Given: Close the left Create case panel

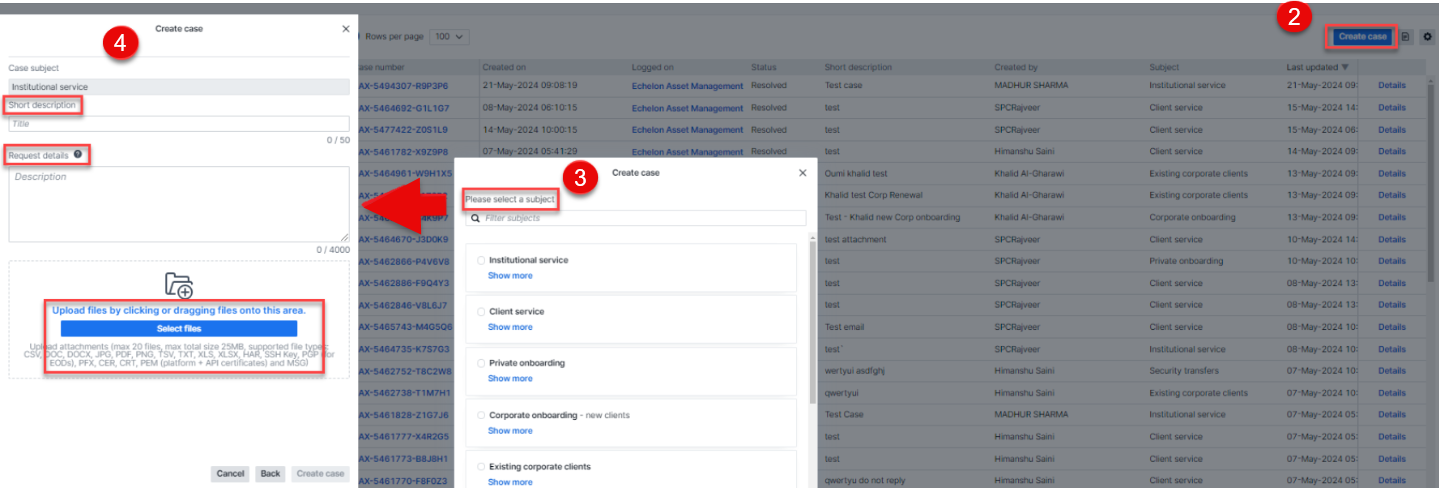Looking at the screenshot, I should [x=345, y=29].
